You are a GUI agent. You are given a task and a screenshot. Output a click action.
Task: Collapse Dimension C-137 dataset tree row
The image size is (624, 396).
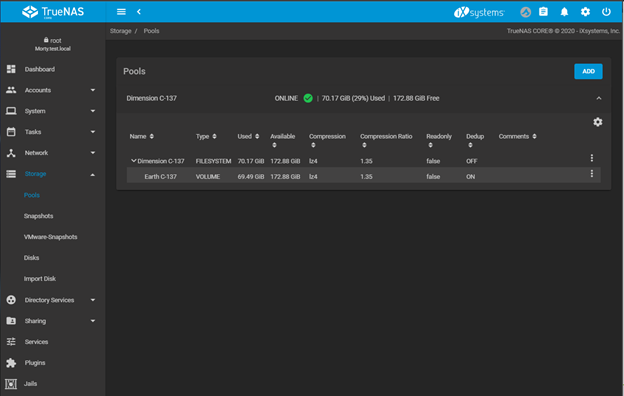tap(133, 161)
